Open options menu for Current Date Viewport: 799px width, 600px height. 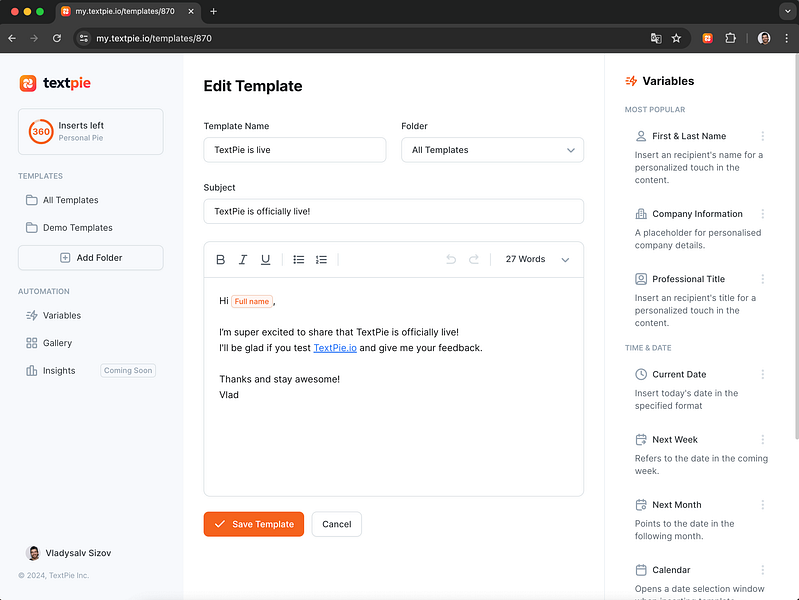pos(762,374)
